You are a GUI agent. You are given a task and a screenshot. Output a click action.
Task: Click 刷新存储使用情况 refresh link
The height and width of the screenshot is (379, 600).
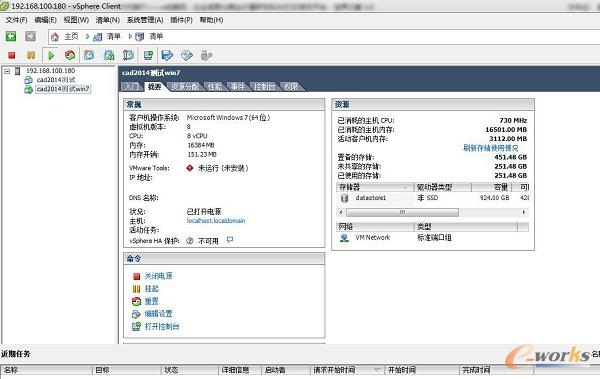tap(491, 148)
